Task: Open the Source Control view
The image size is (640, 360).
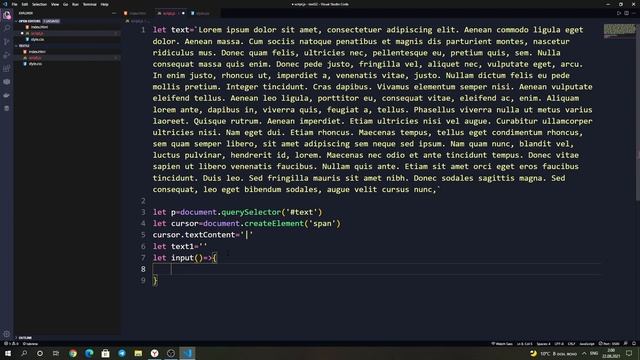Action: 7,42
